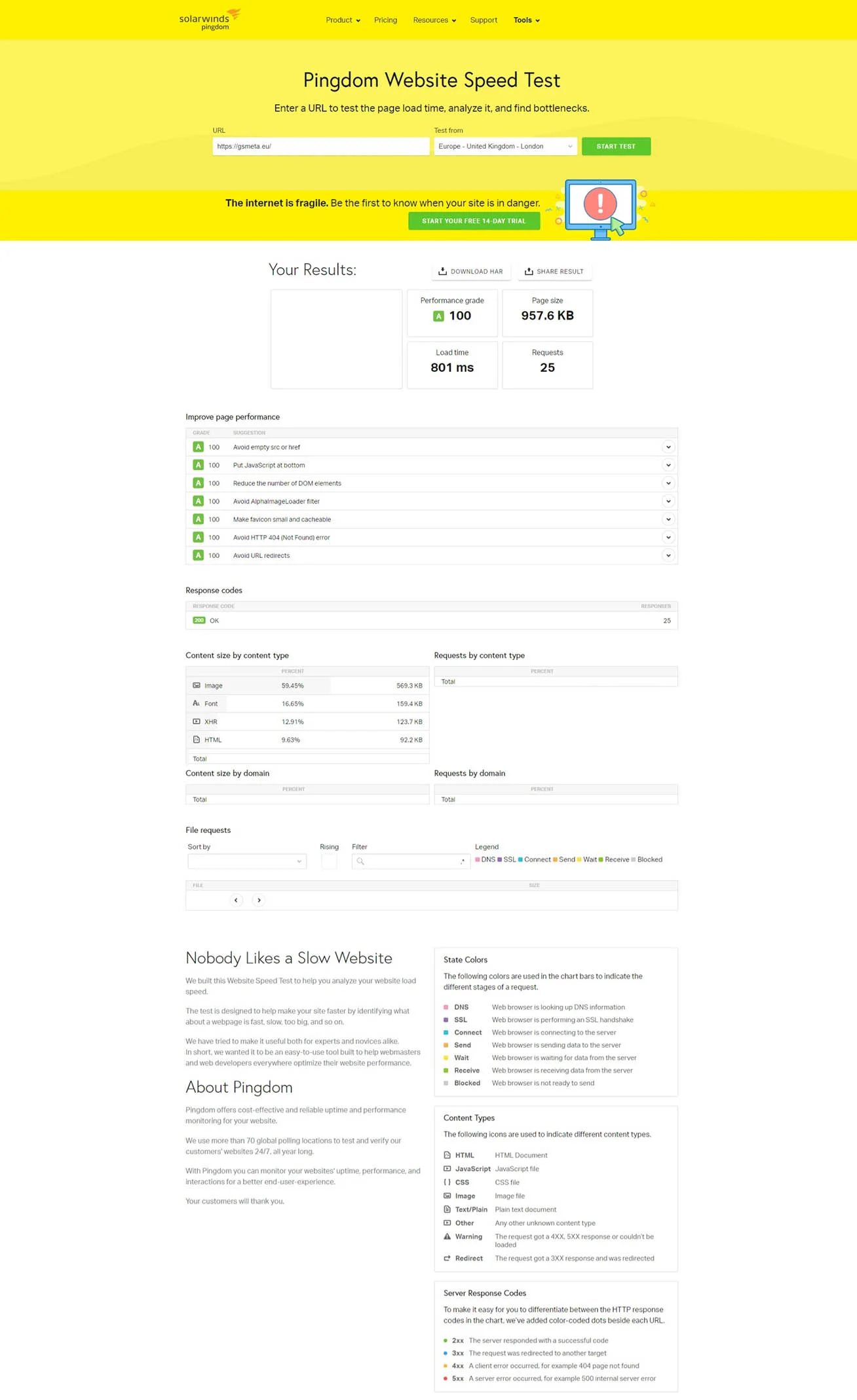The image size is (857, 1400).
Task: Start your free 14-day trial
Action: coord(474,221)
